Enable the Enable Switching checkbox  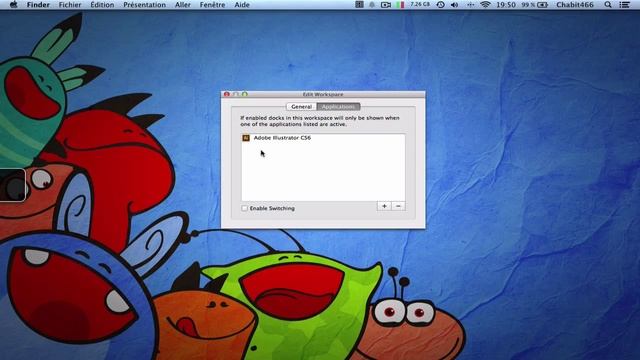click(x=244, y=208)
